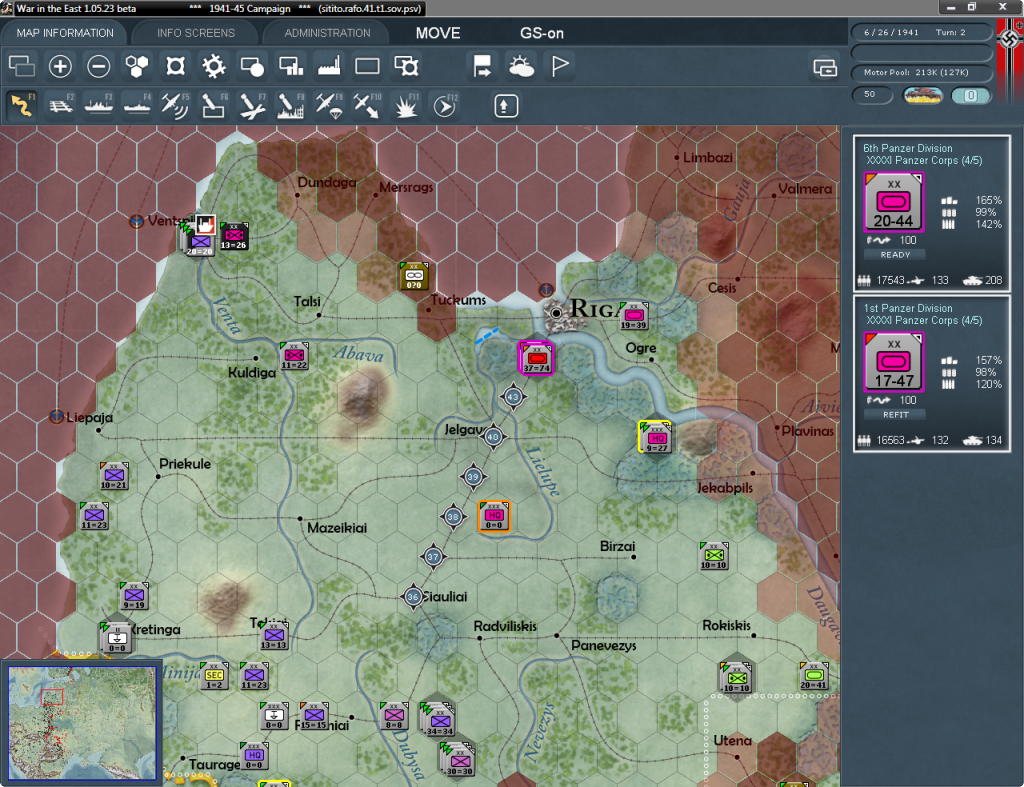The width and height of the screenshot is (1024, 787).
Task: Select the F1 move mode icon
Action: point(22,106)
